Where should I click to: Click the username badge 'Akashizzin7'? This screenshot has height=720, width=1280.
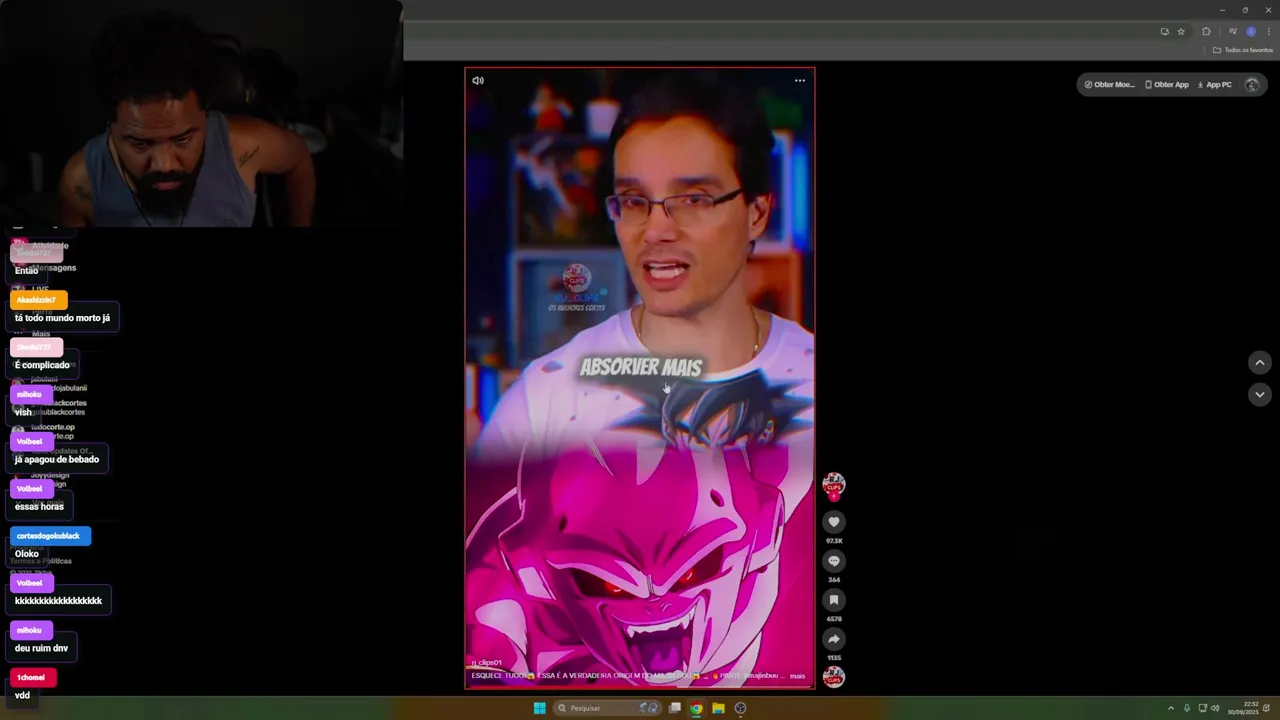[38, 300]
